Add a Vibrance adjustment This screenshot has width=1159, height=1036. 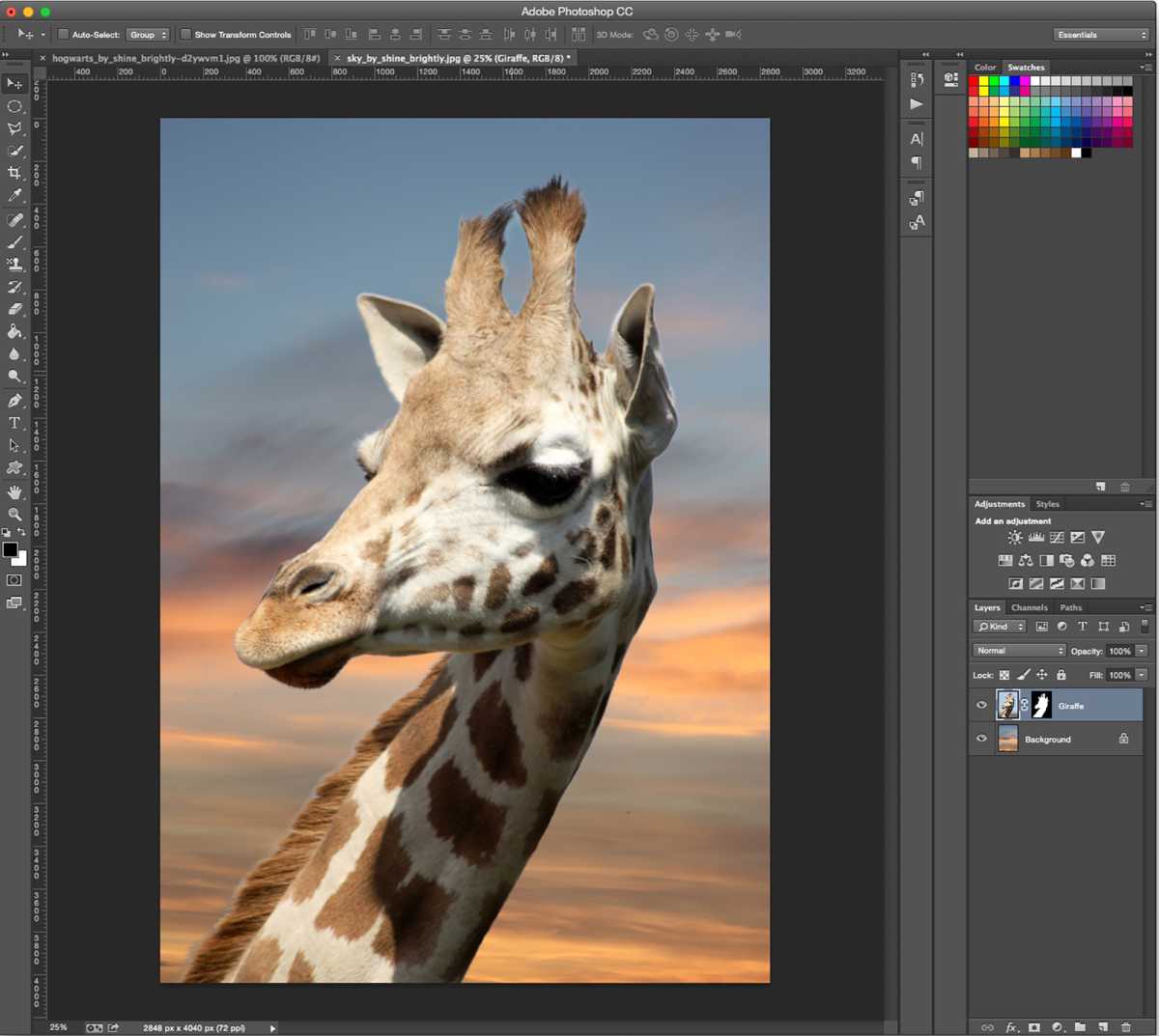(x=1098, y=538)
